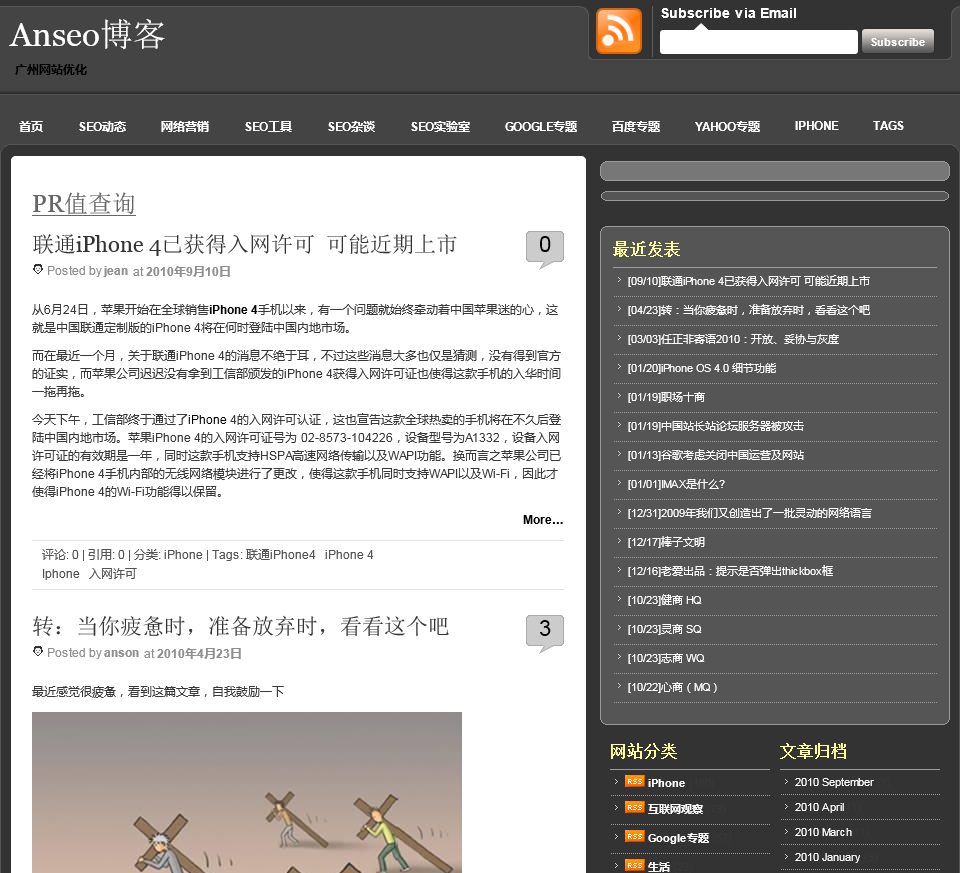
Task: Click comment bubble showing 3
Action: 544,632
